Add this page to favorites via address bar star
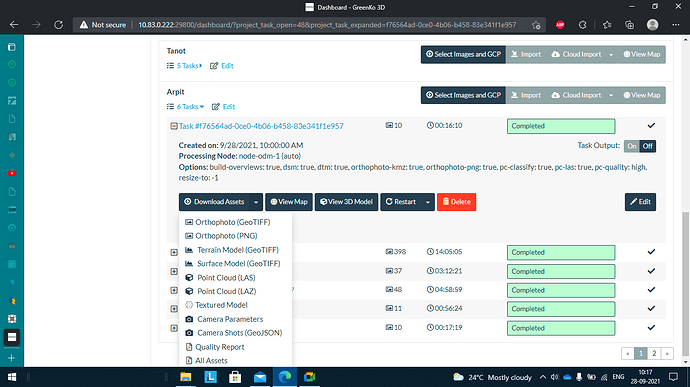Screen dimensions: 690x387 (536, 25)
